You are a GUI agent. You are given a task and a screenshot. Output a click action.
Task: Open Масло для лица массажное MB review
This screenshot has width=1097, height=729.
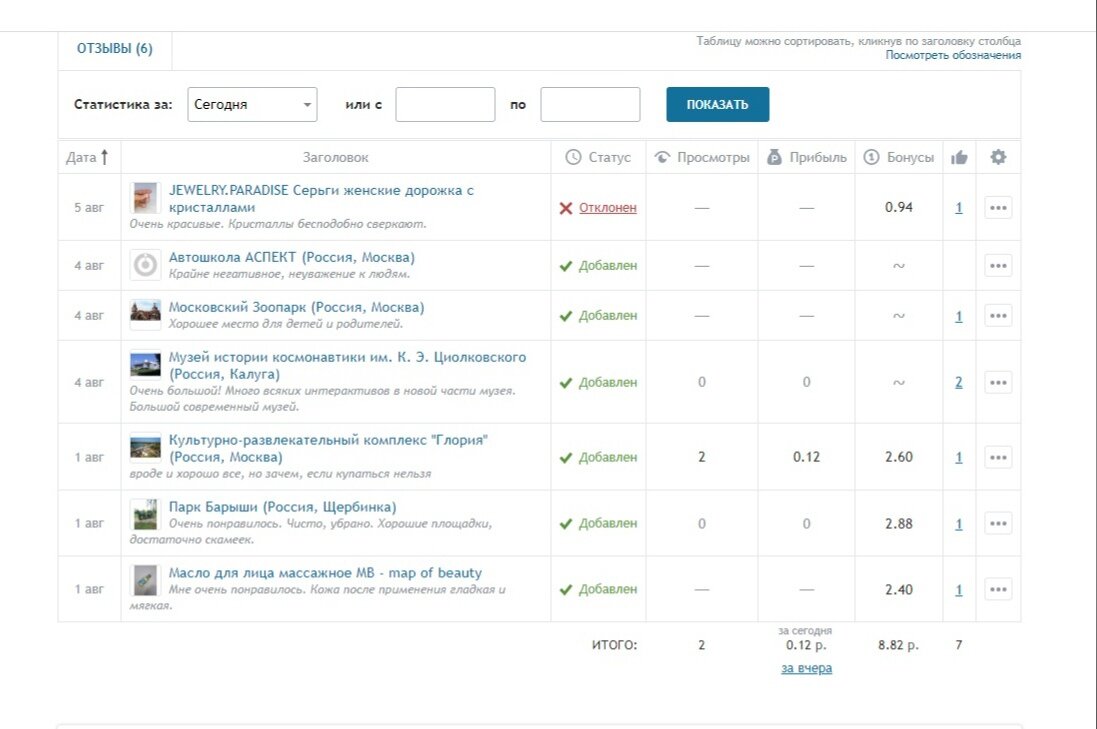click(325, 573)
